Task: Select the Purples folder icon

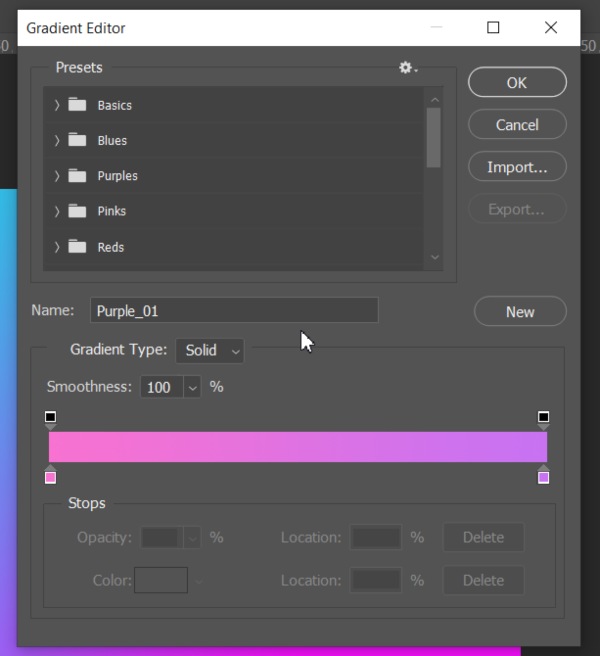Action: pos(77,176)
